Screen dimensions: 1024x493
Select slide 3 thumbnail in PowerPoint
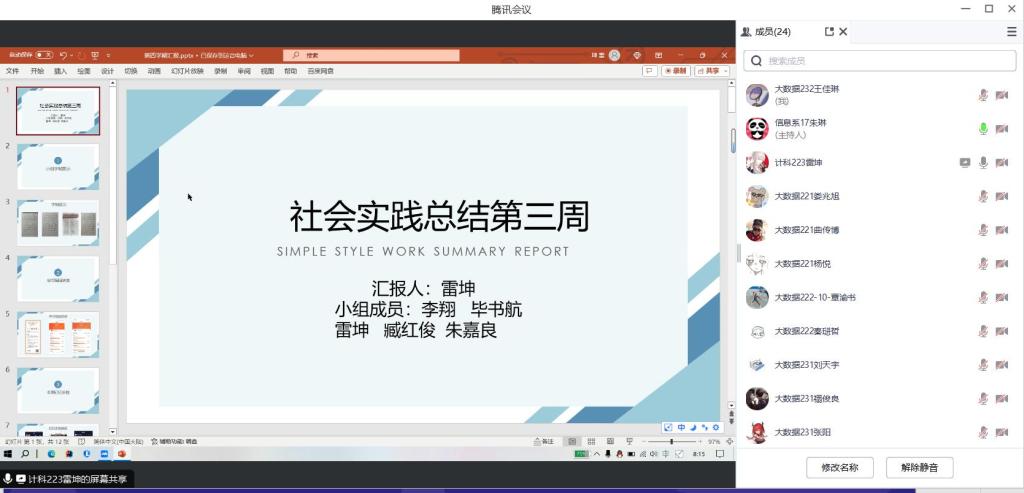point(58,222)
